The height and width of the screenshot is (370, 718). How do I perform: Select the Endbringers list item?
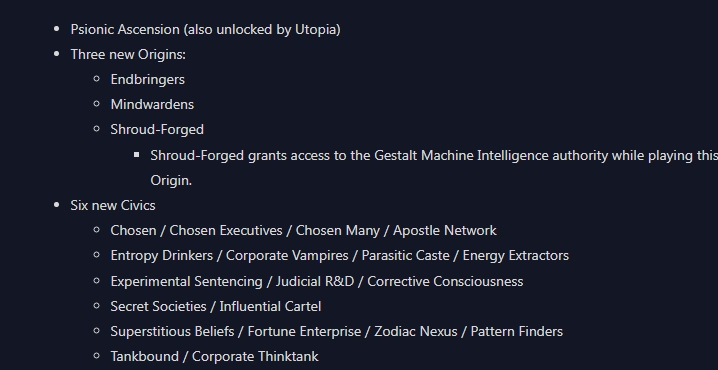click(x=147, y=80)
